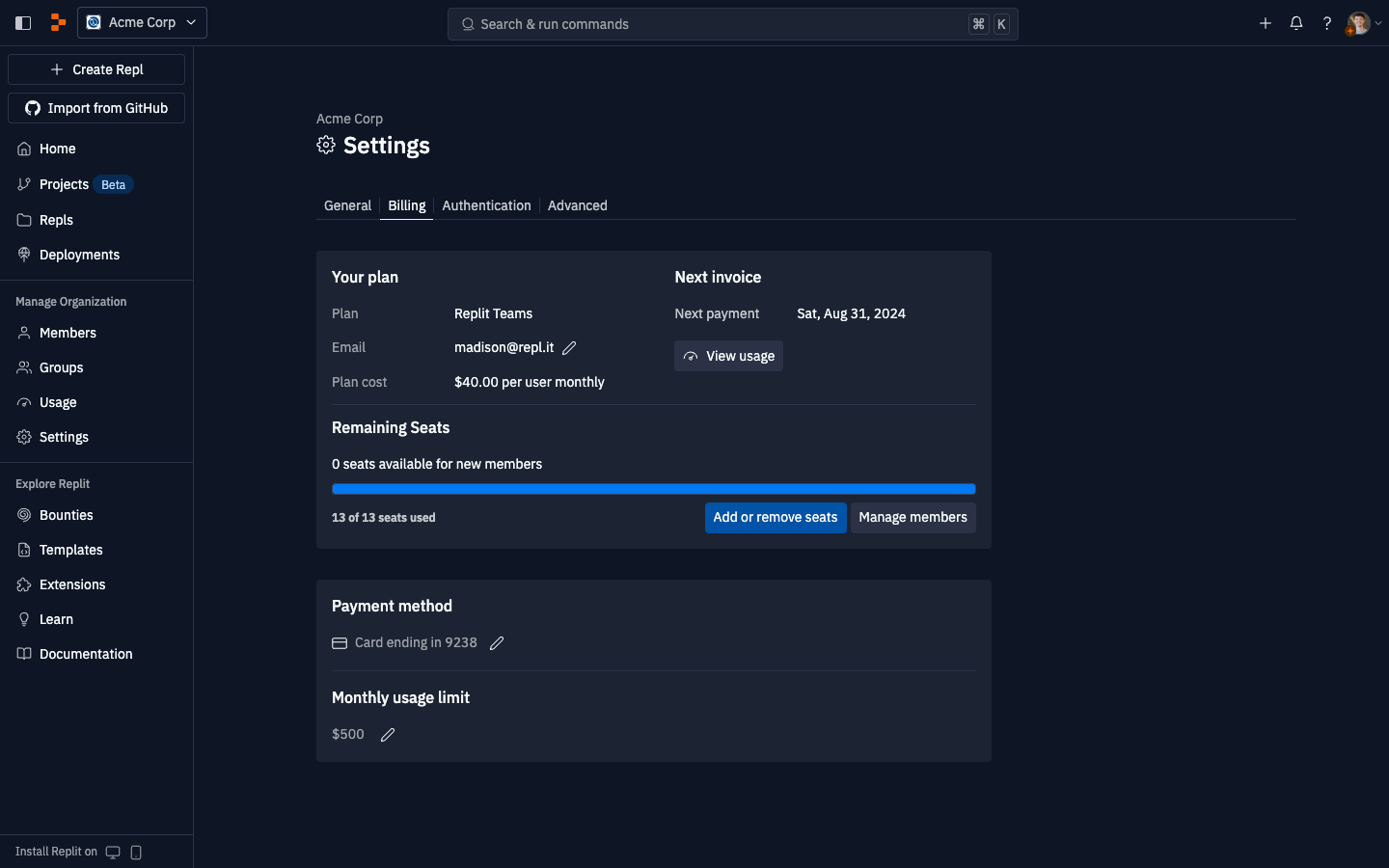Open Repls in sidebar
1389x868 pixels.
96,220
